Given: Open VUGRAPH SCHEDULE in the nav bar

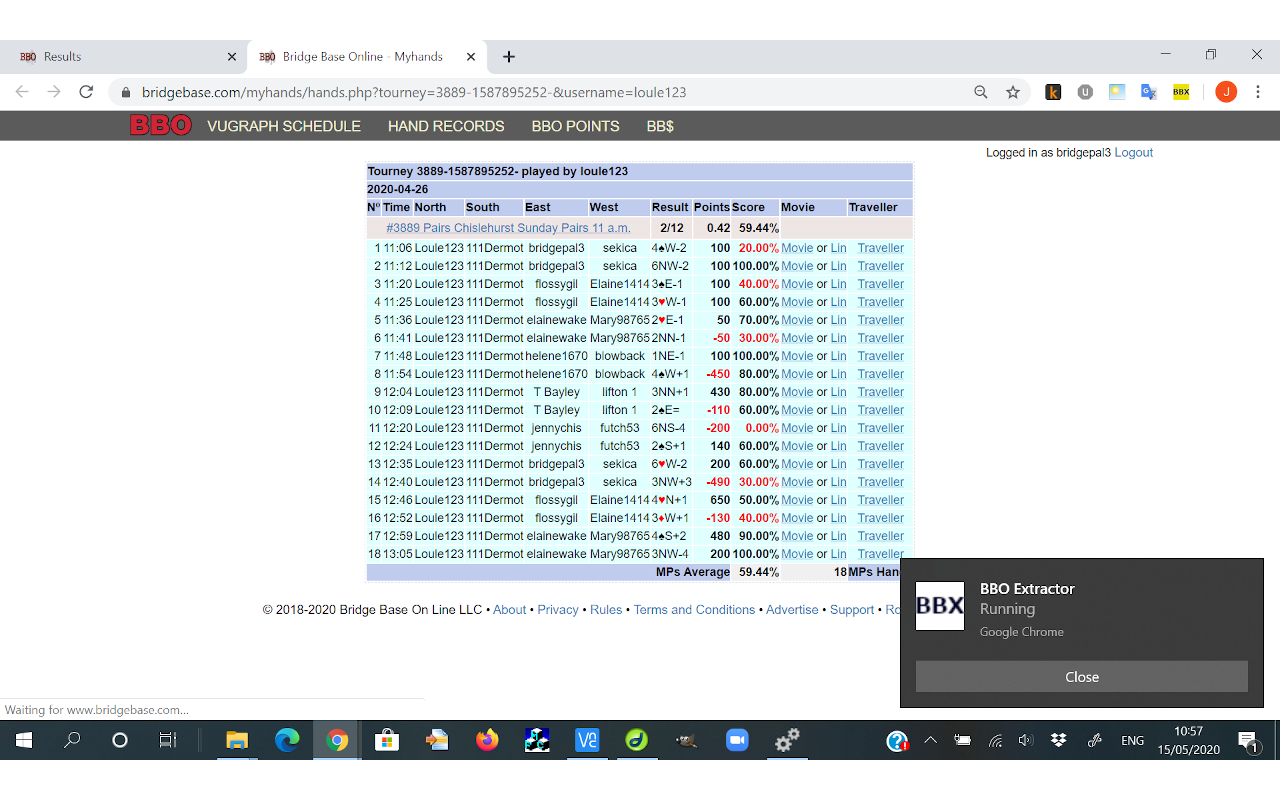Looking at the screenshot, I should (x=284, y=126).
